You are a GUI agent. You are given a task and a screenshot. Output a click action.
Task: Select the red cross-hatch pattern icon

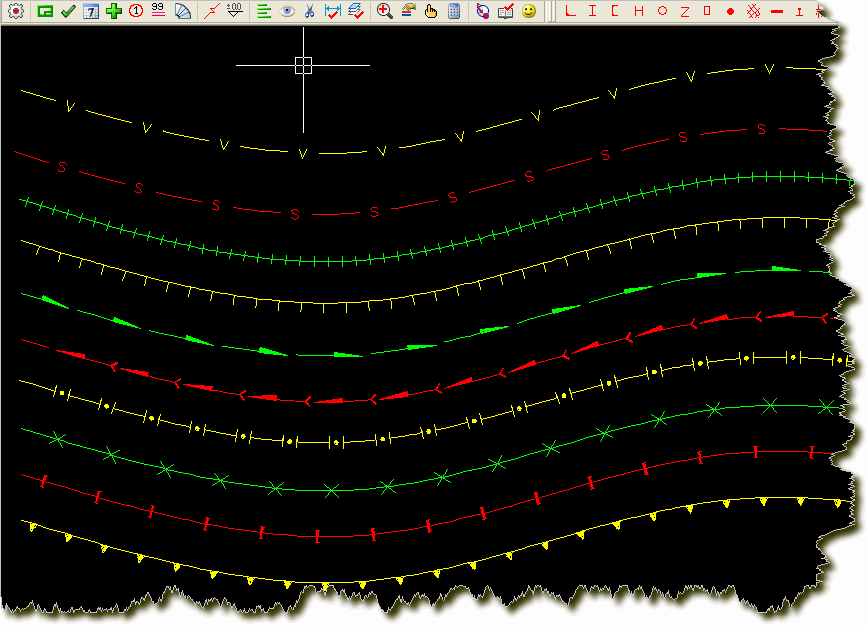coord(753,11)
